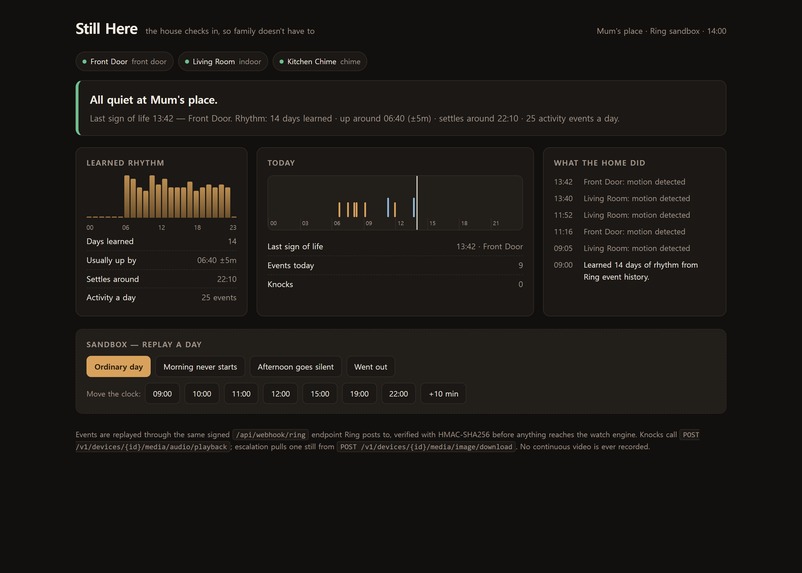Image resolution: width=802 pixels, height=573 pixels.
Task: Click the green status dot on Front Door chip
Action: pos(84,61)
